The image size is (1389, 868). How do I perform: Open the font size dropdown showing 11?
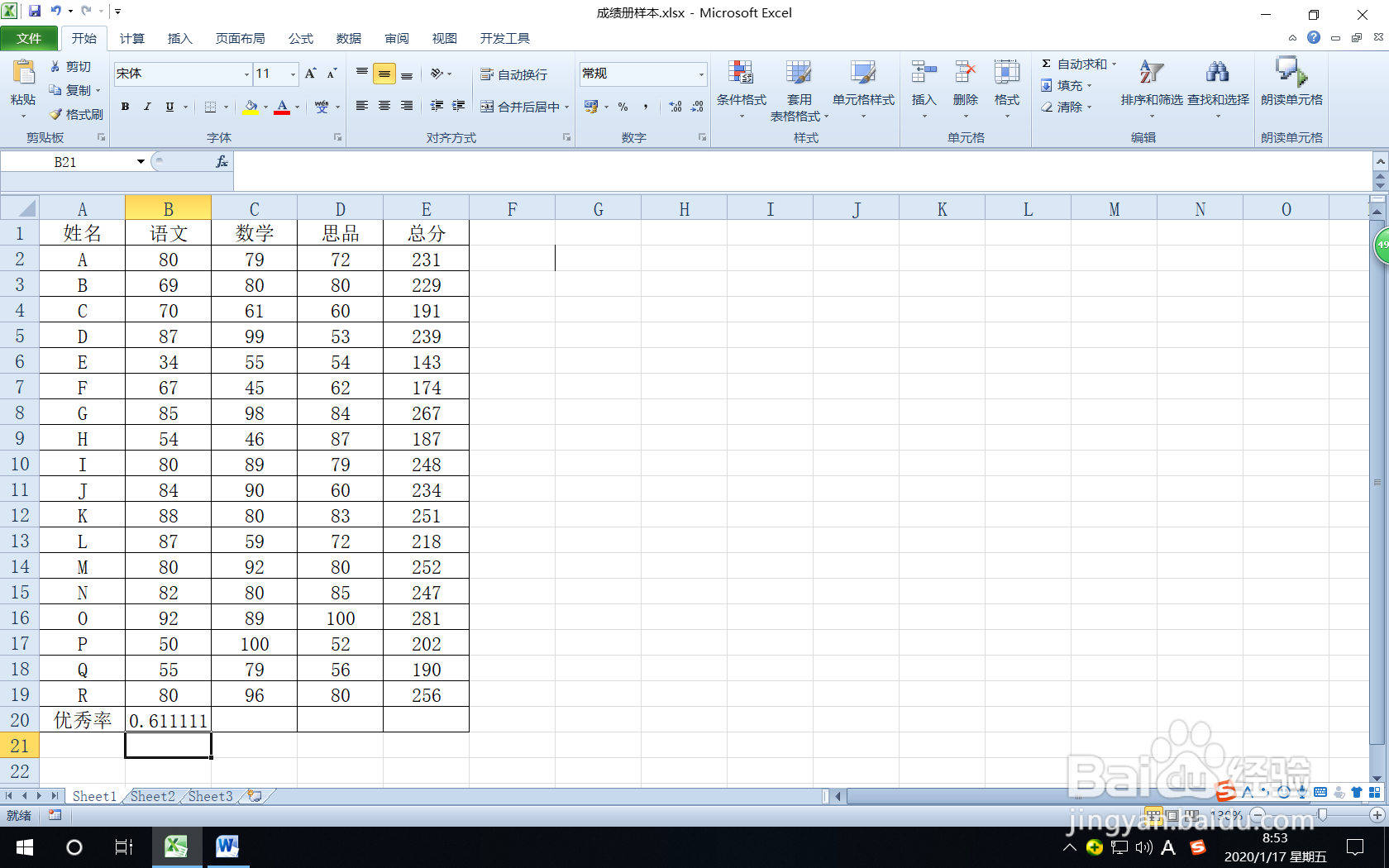[x=293, y=74]
